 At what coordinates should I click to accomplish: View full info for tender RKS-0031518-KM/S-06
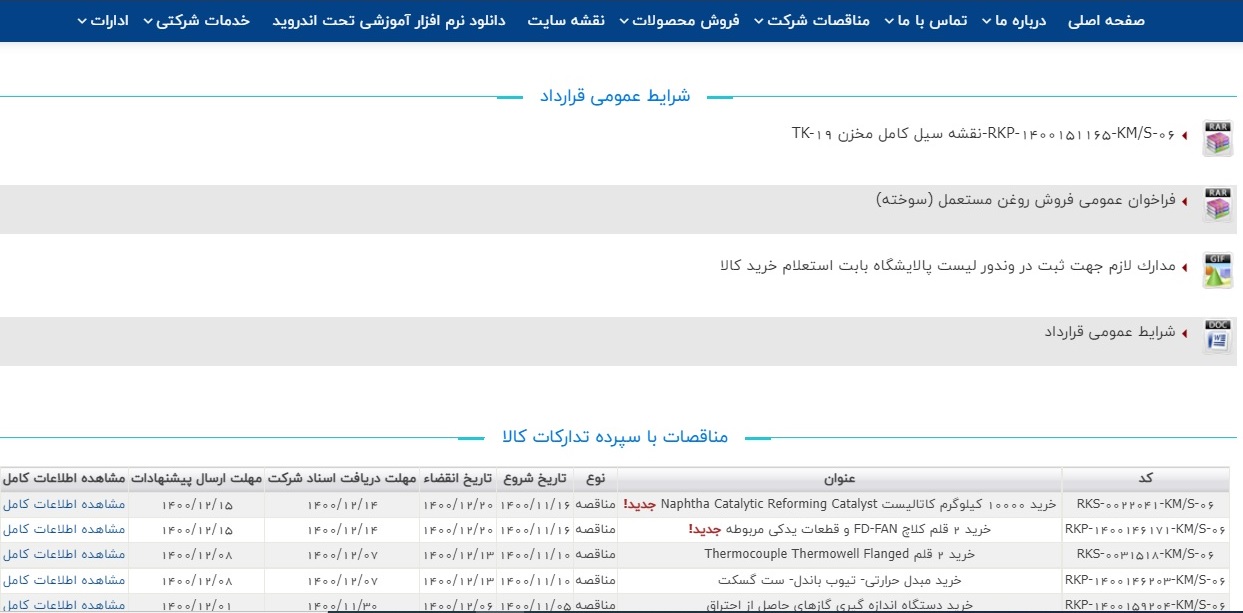click(64, 554)
